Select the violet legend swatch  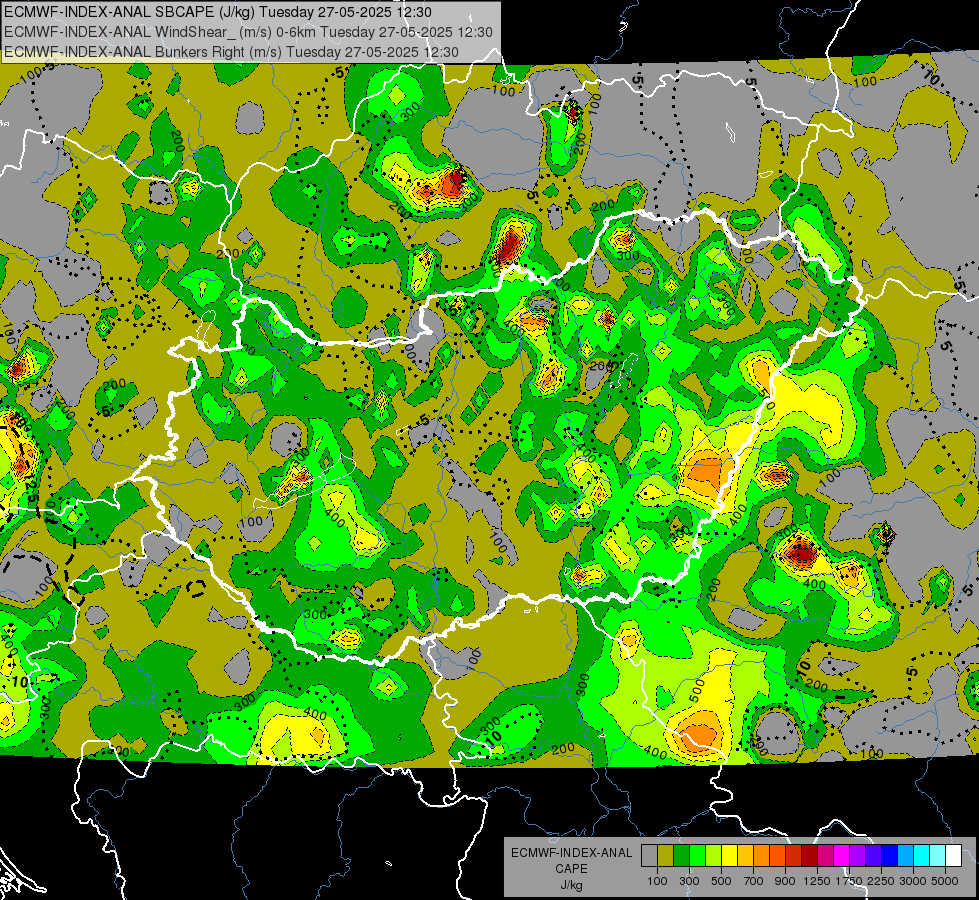(x=873, y=856)
